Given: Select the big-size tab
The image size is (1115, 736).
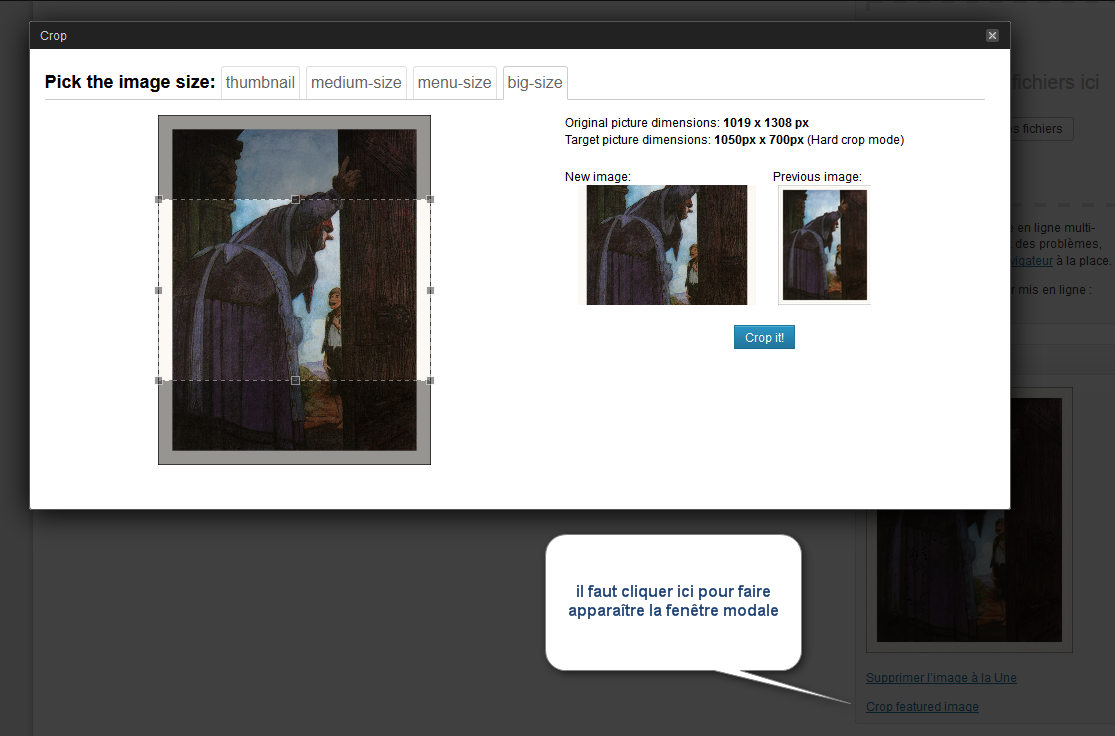Looking at the screenshot, I should [x=535, y=82].
